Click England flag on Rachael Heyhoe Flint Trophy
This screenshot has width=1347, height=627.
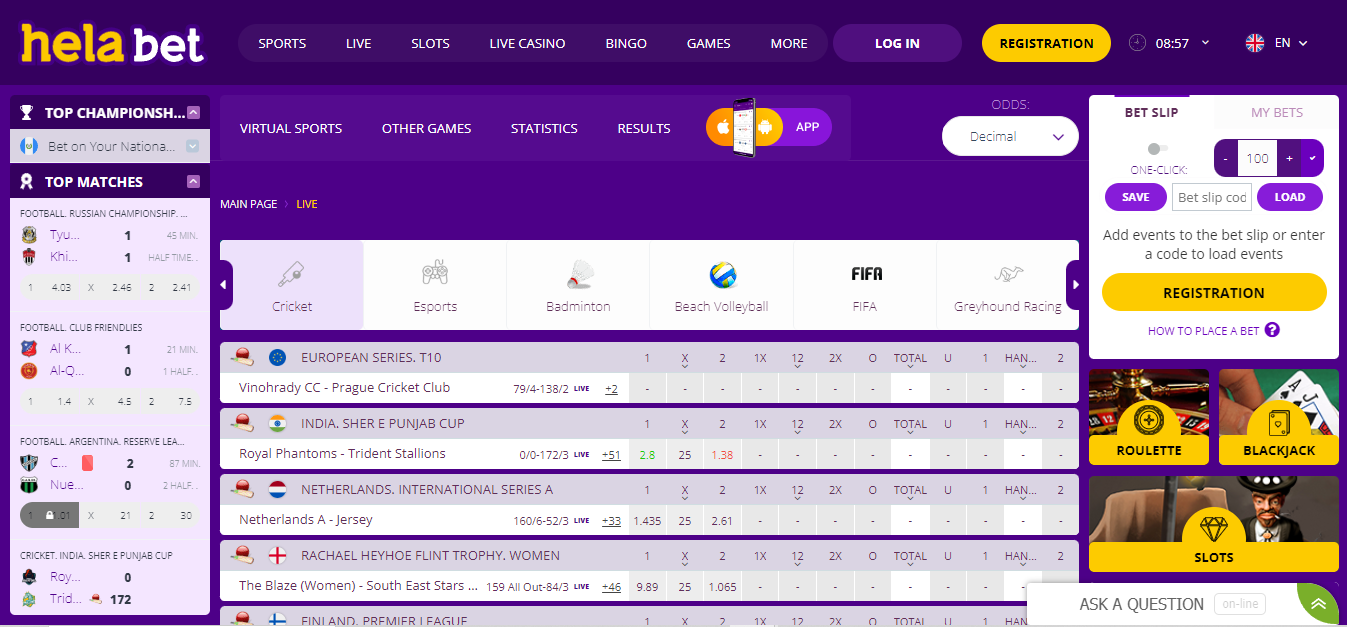pyautogui.click(x=278, y=555)
